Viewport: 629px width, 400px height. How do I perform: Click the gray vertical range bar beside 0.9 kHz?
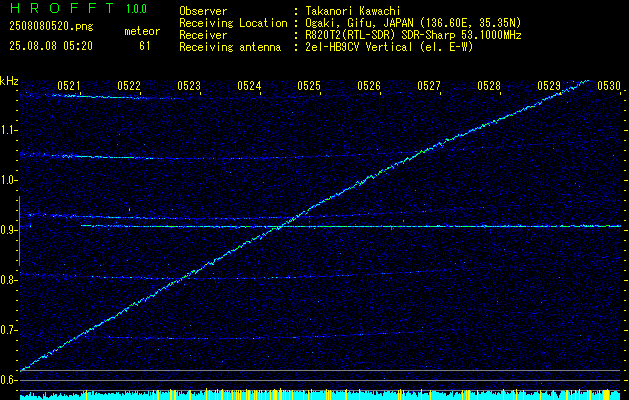pyautogui.click(x=19, y=231)
